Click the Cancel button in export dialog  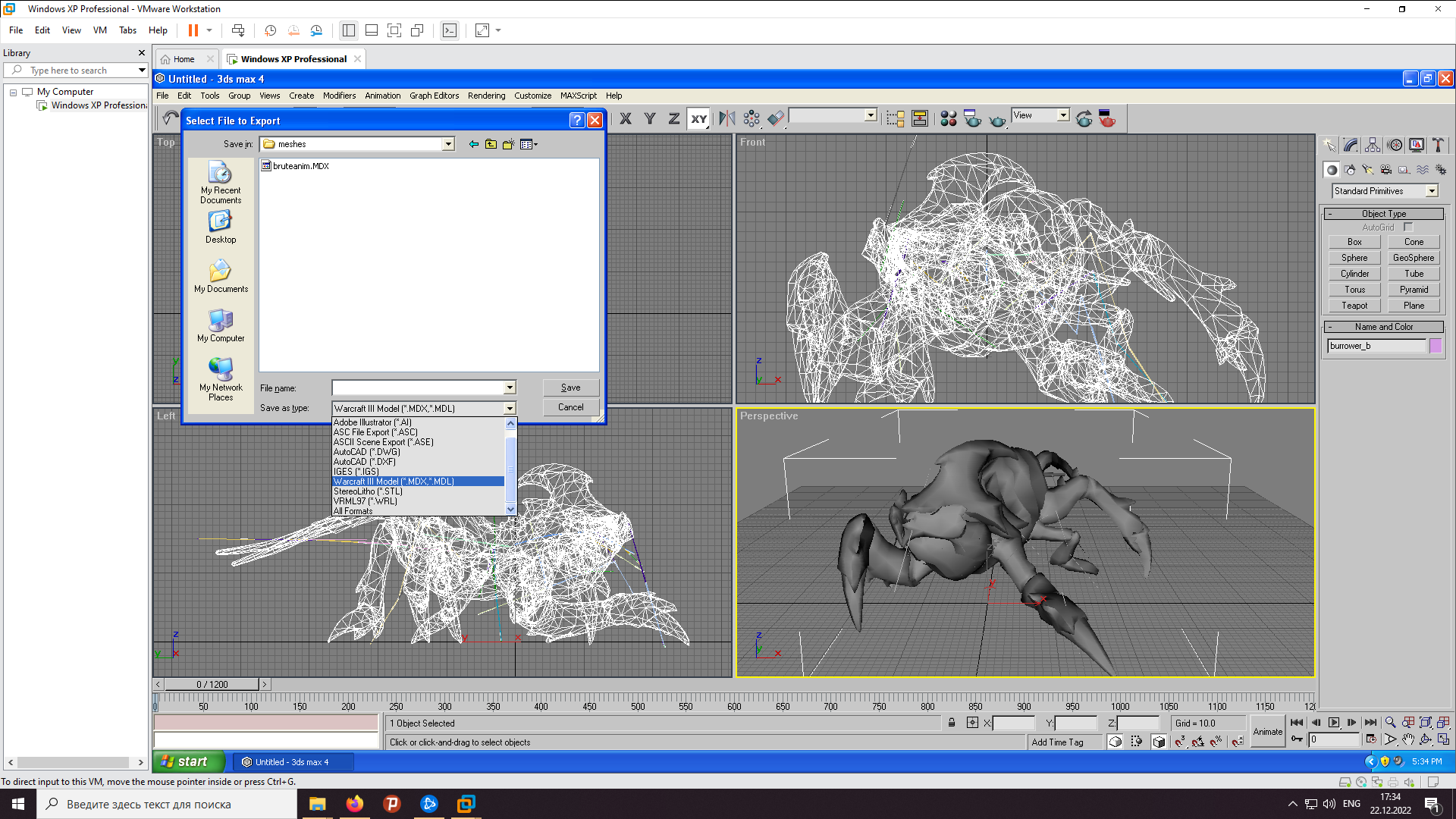(x=571, y=407)
